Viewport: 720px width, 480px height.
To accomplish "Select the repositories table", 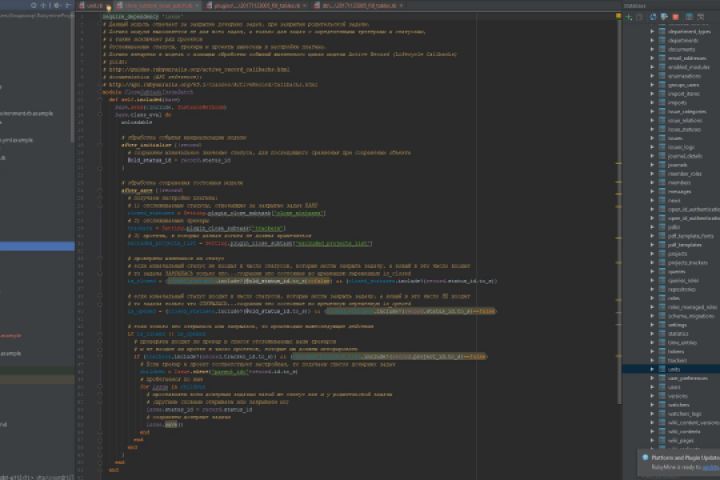I will (x=682, y=289).
